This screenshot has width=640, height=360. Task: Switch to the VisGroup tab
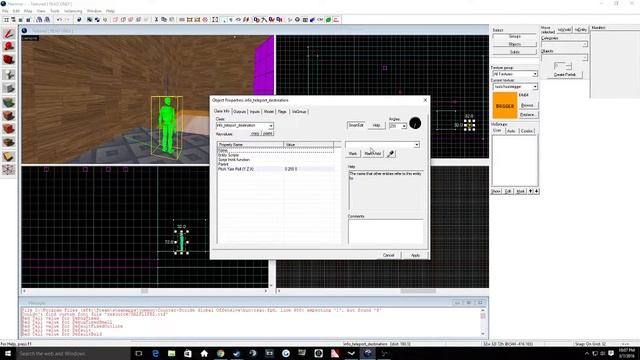coord(299,111)
